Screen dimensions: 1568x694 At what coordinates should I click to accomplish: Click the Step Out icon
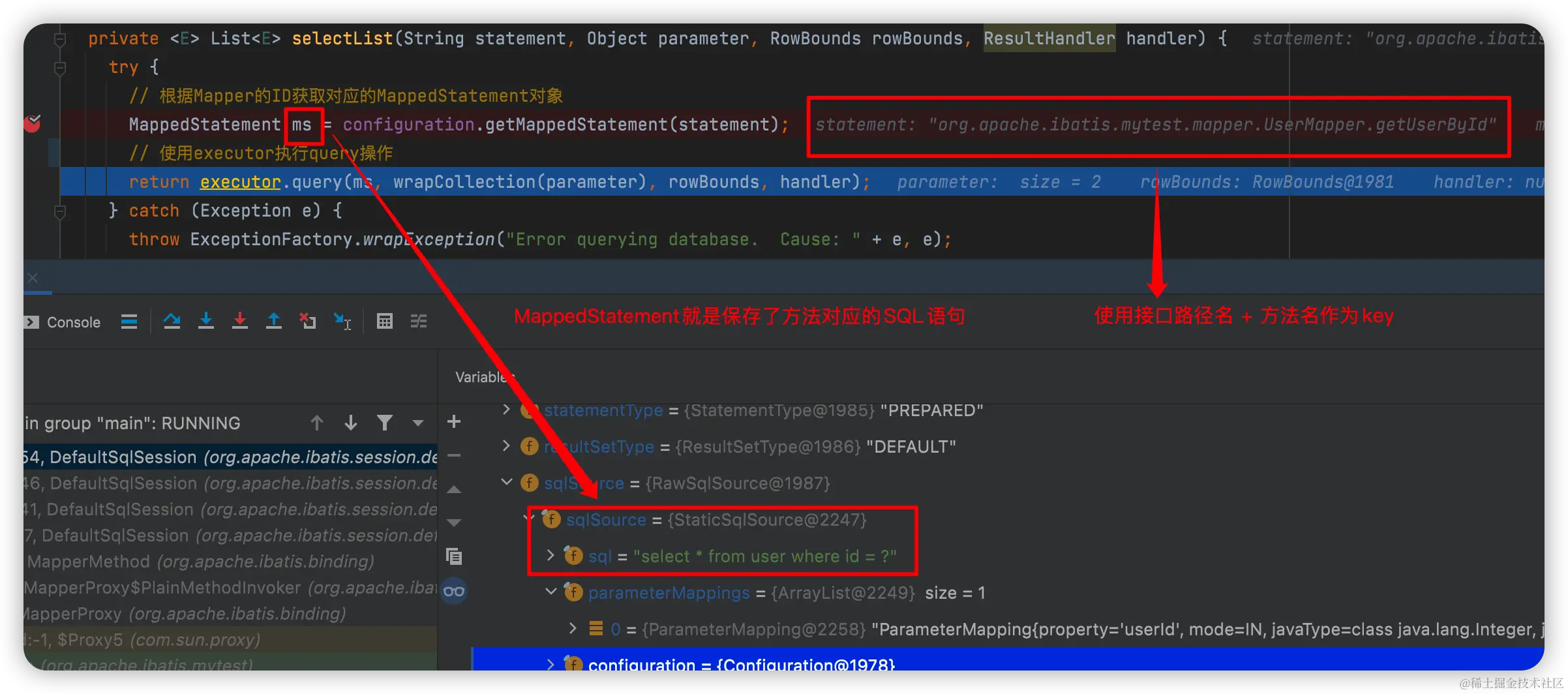click(x=274, y=320)
